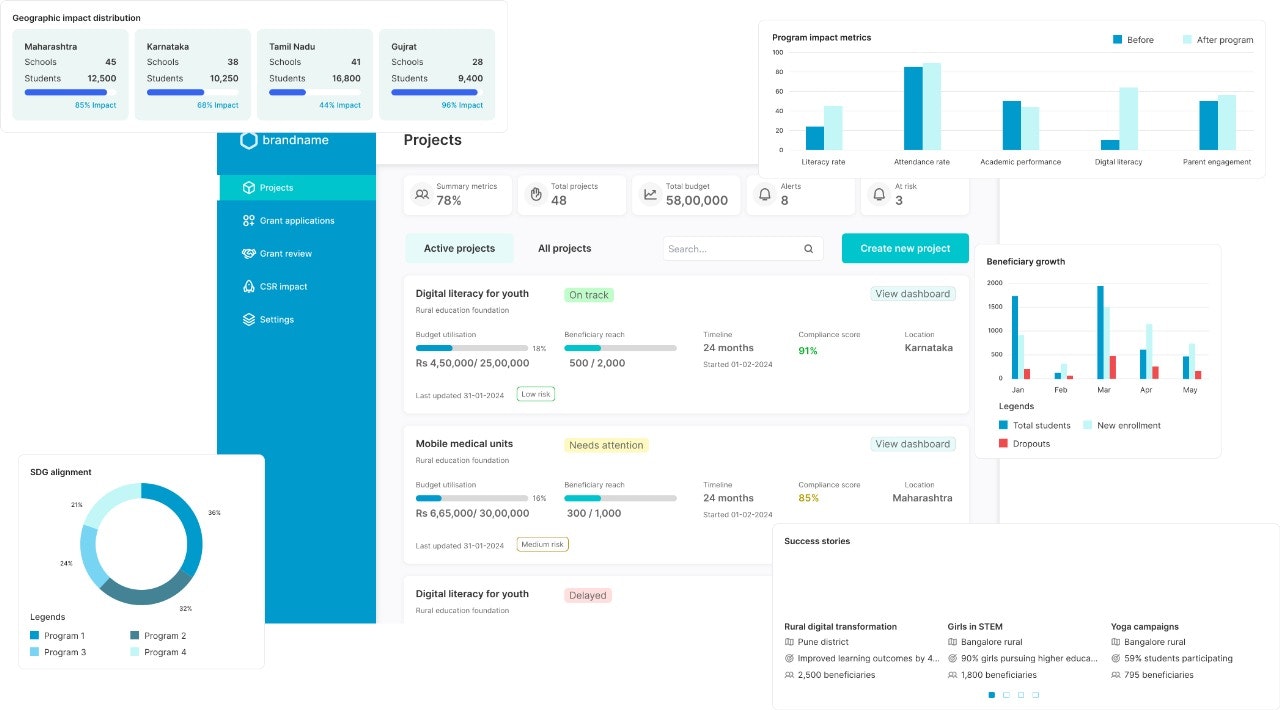Viewport: 1280px width, 710px height.
Task: Click the Total projects hand icon
Action: [x=536, y=194]
